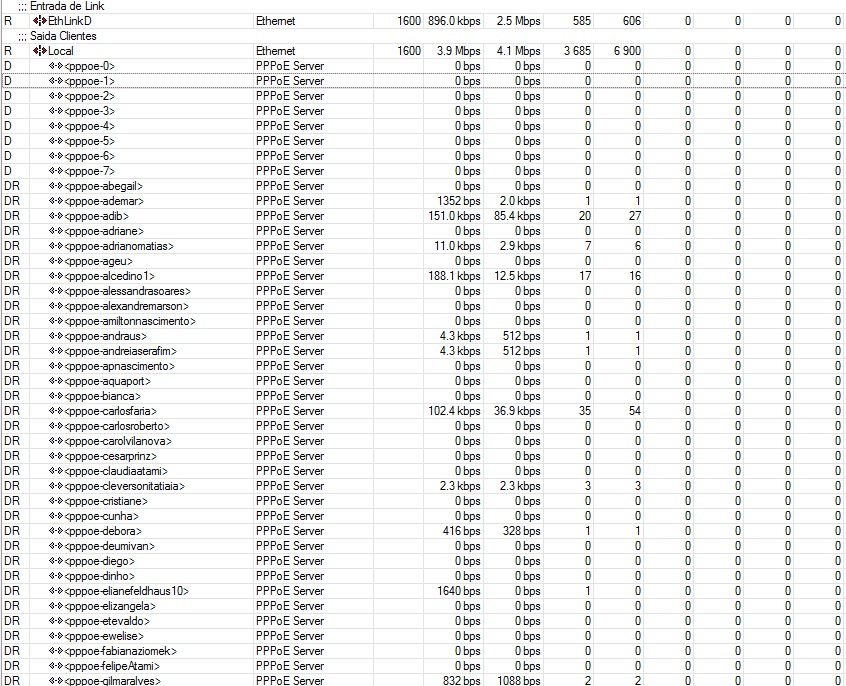This screenshot has height=686, width=846.
Task: Click the 2.5 Mbps value for EthLinkD
Action: (518, 21)
